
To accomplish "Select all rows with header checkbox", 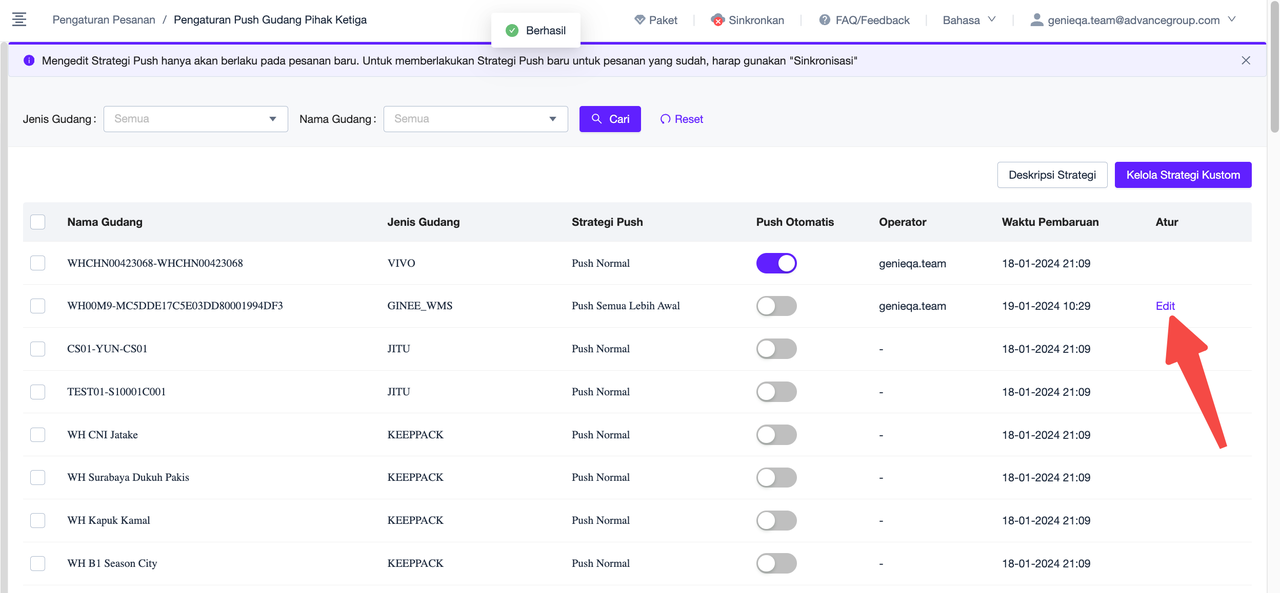I will click(38, 222).
